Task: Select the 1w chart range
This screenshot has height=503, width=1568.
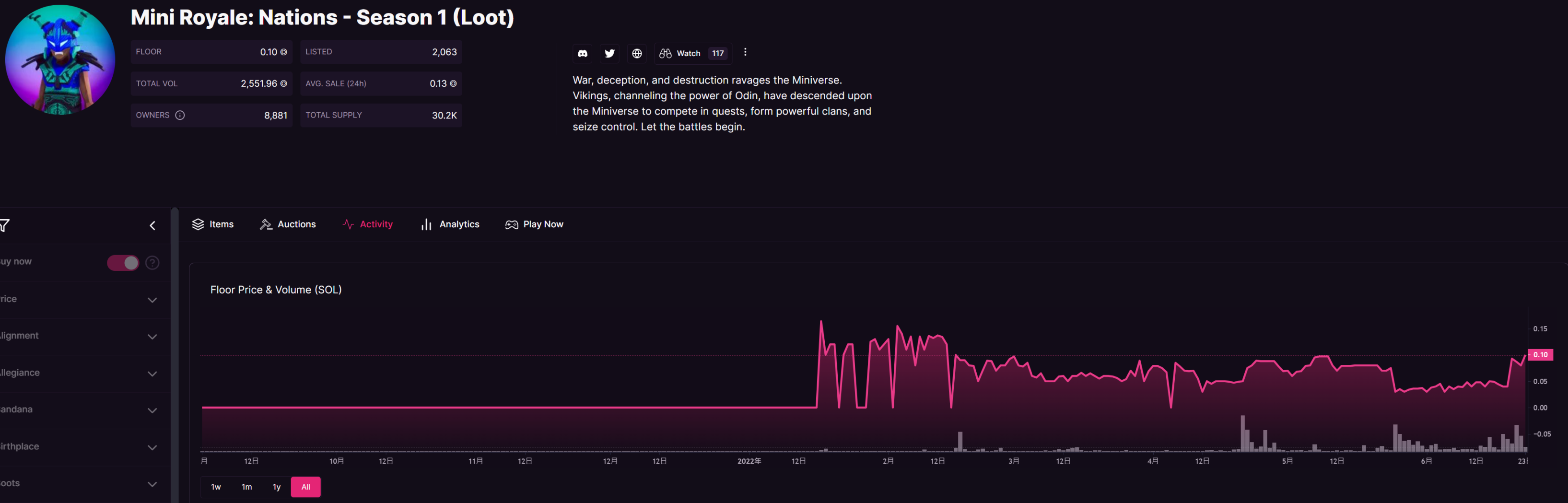Action: pos(216,487)
